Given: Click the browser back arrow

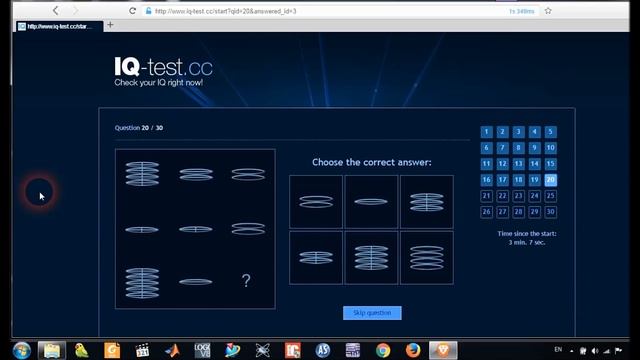Looking at the screenshot, I should coord(56,10).
